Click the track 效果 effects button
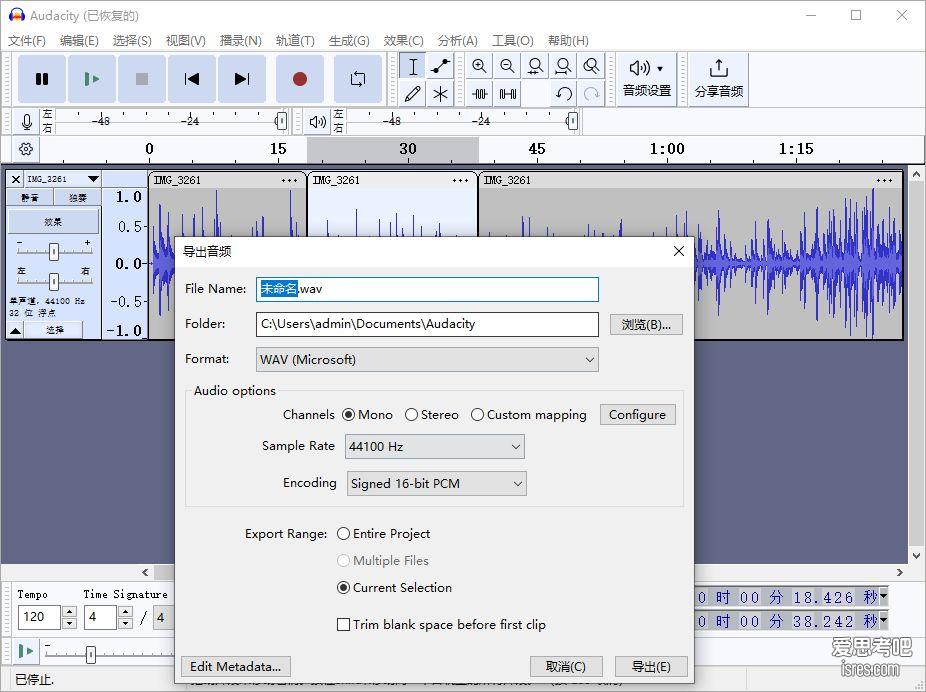 click(53, 222)
